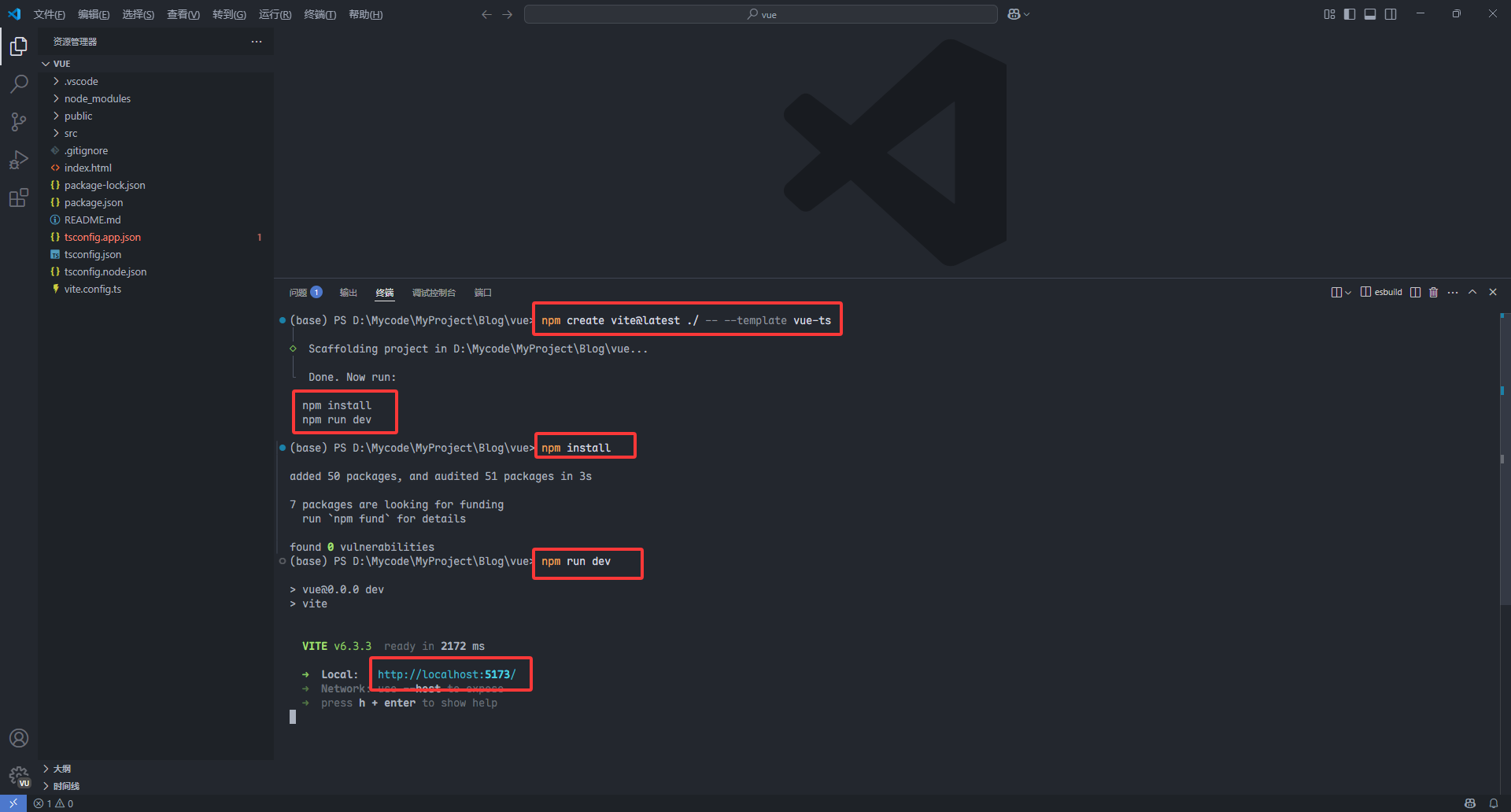
Task: Toggle secondary side bar visibility
Action: (1391, 14)
